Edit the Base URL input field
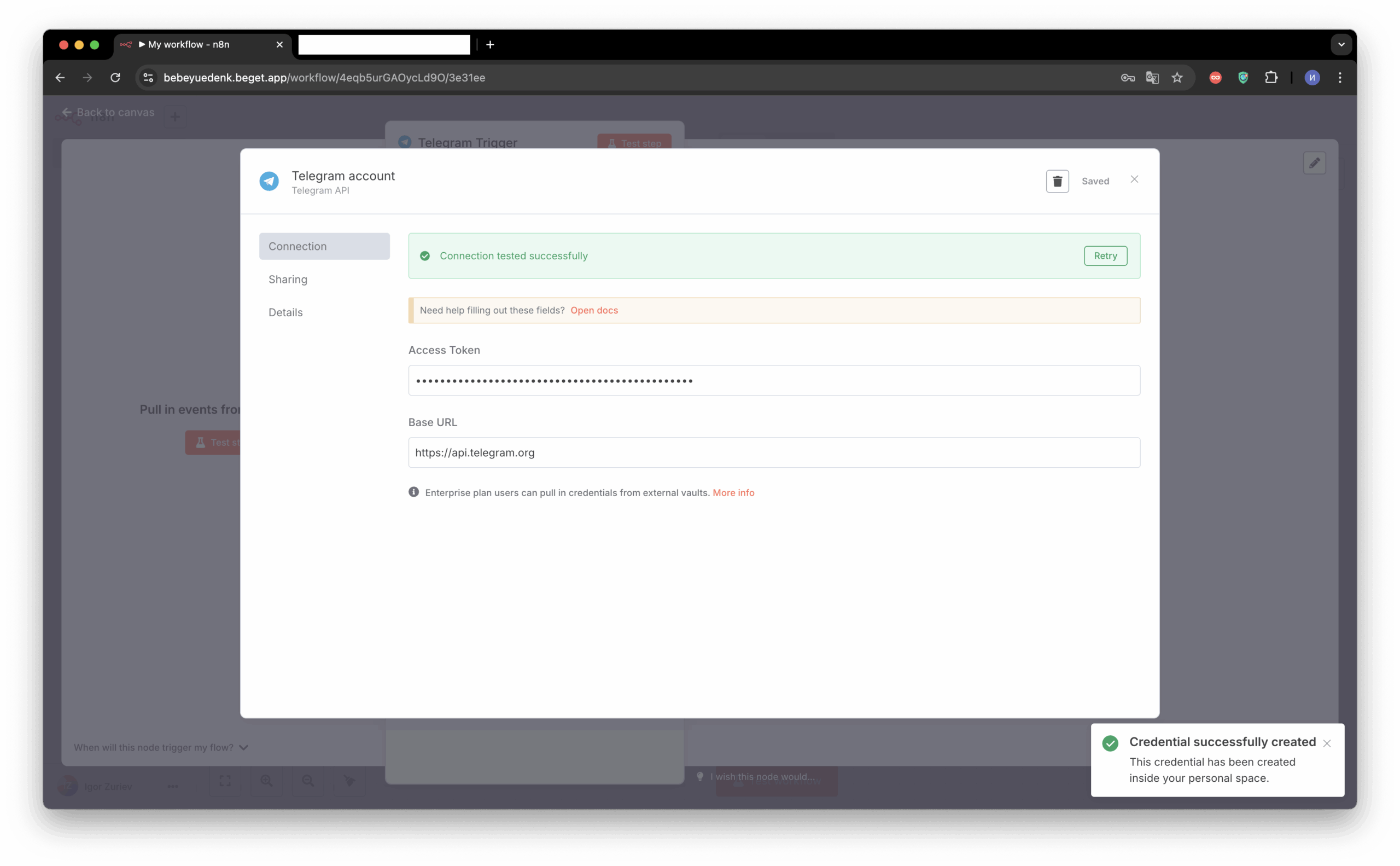 click(x=774, y=452)
